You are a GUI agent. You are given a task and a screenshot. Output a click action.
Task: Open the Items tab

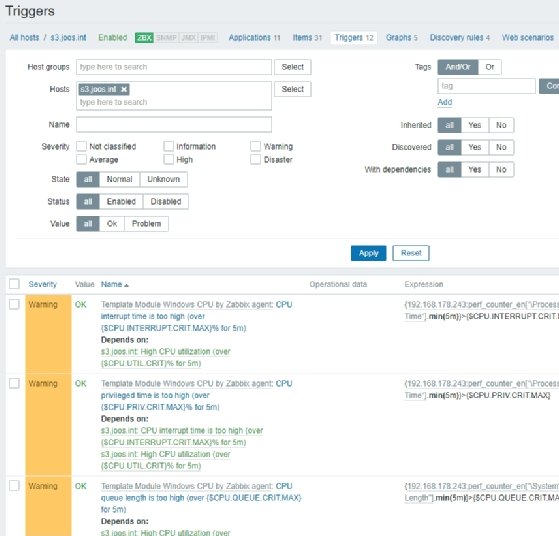click(307, 37)
